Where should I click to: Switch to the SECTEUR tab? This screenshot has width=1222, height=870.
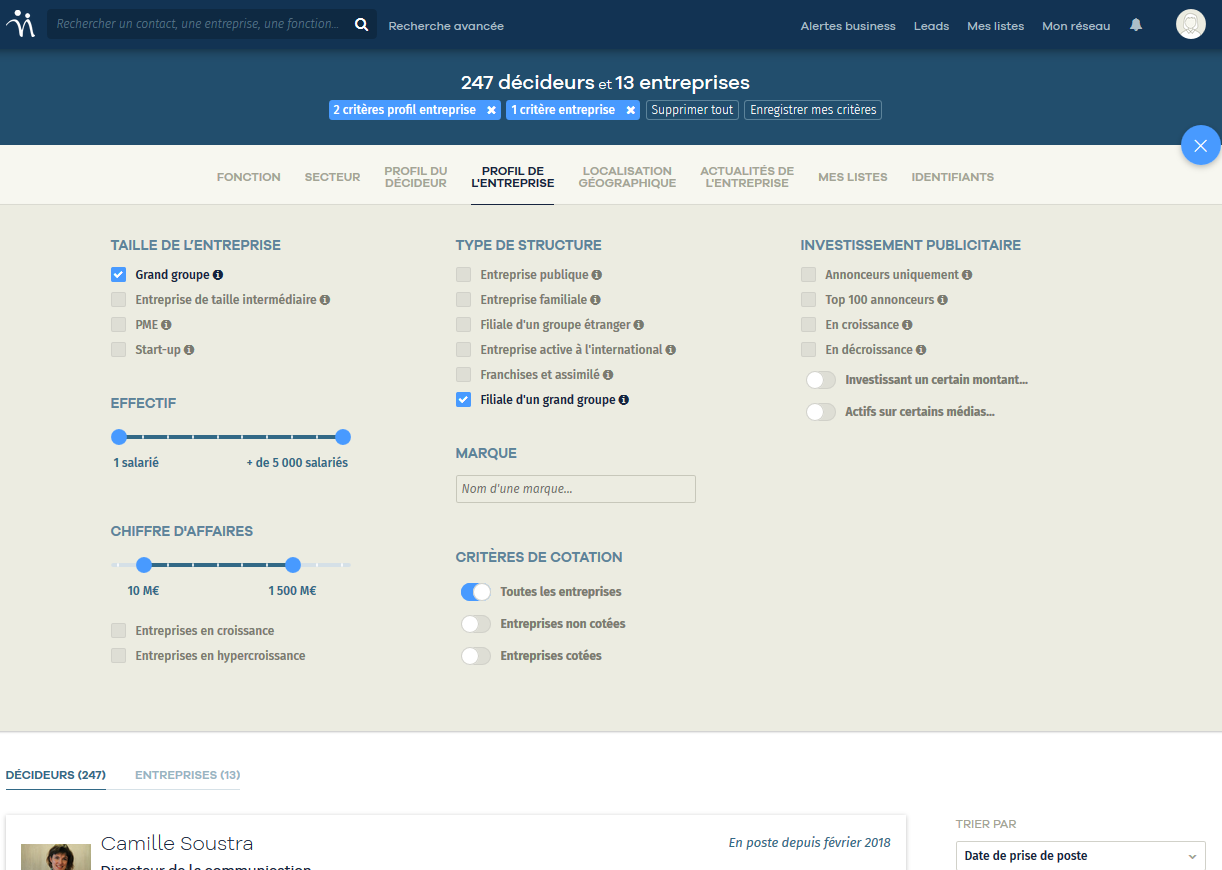[332, 176]
